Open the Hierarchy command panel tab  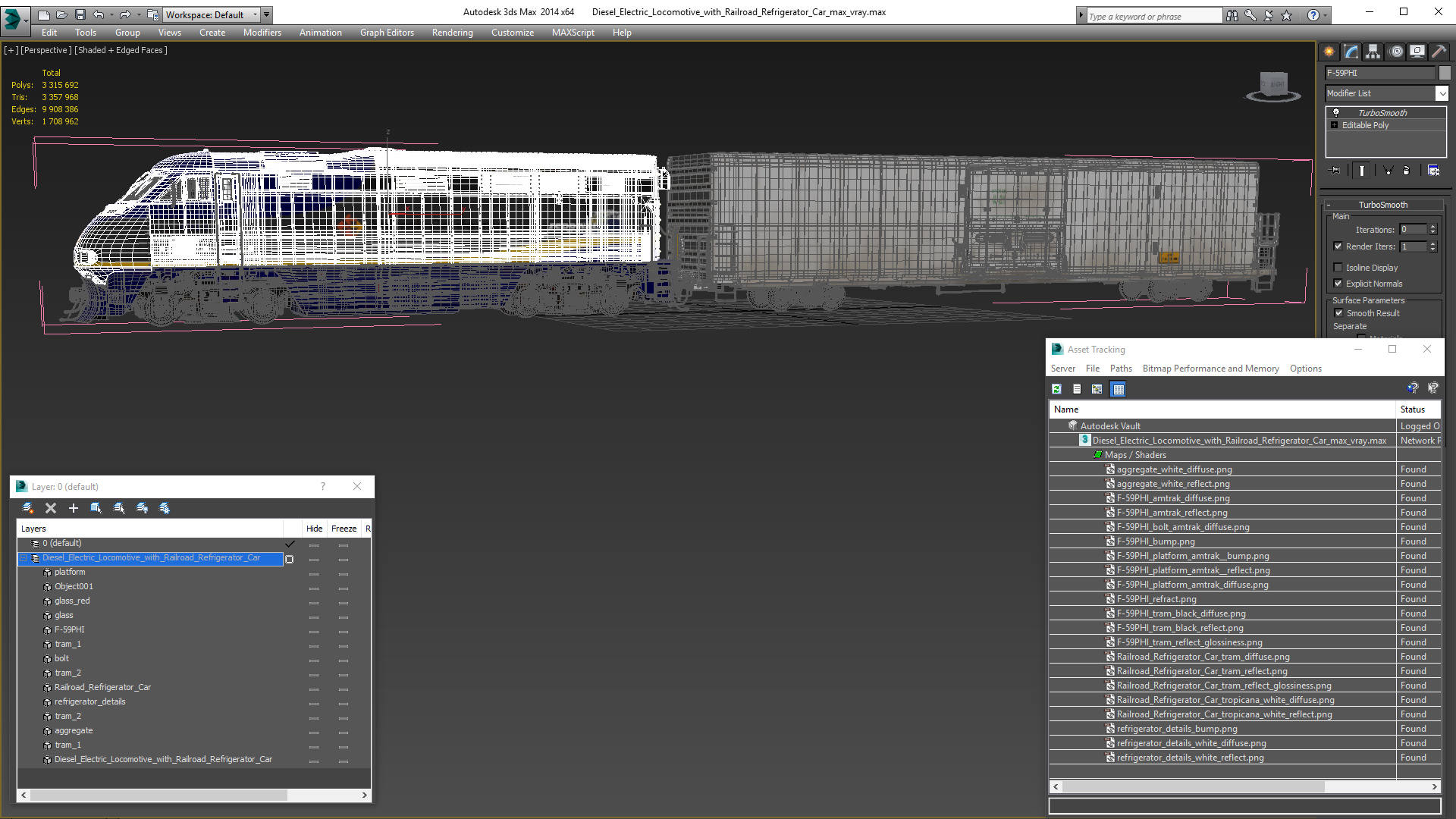point(1373,52)
